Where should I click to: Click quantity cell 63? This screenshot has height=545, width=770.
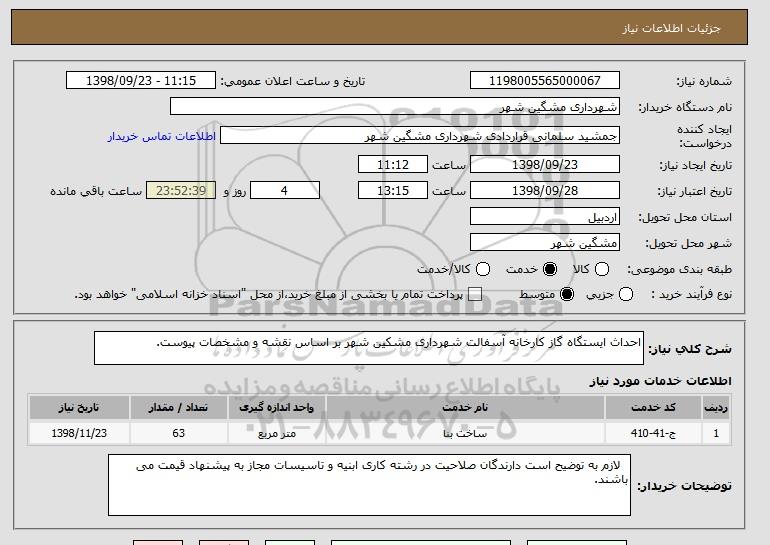(x=178, y=433)
